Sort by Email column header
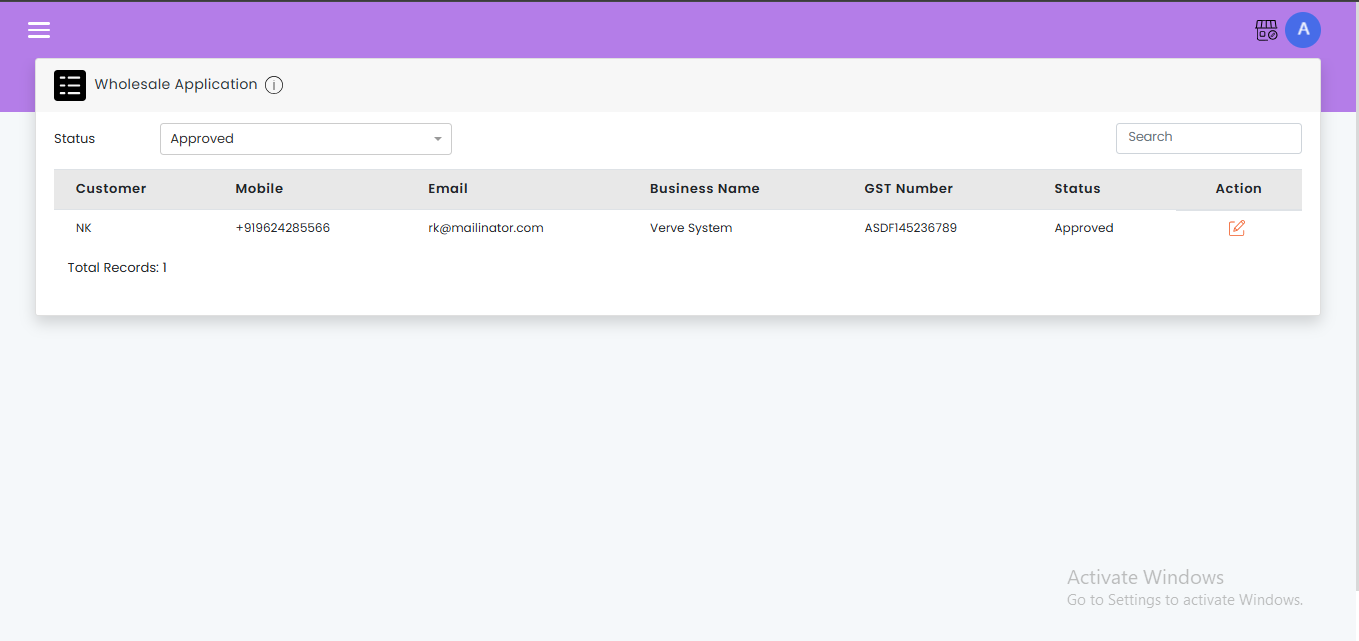 click(x=448, y=189)
